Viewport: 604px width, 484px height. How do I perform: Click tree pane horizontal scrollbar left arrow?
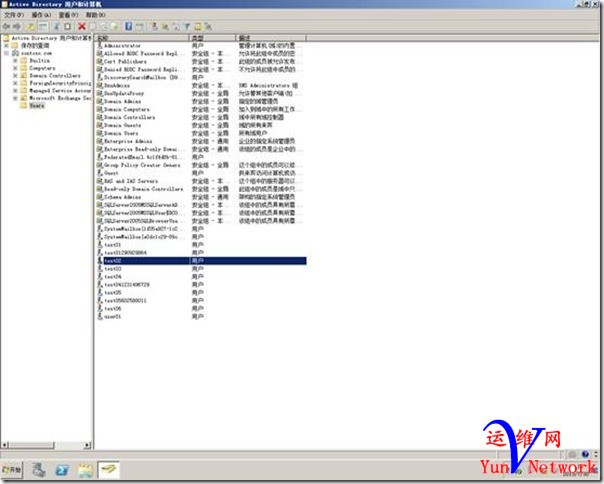5,445
